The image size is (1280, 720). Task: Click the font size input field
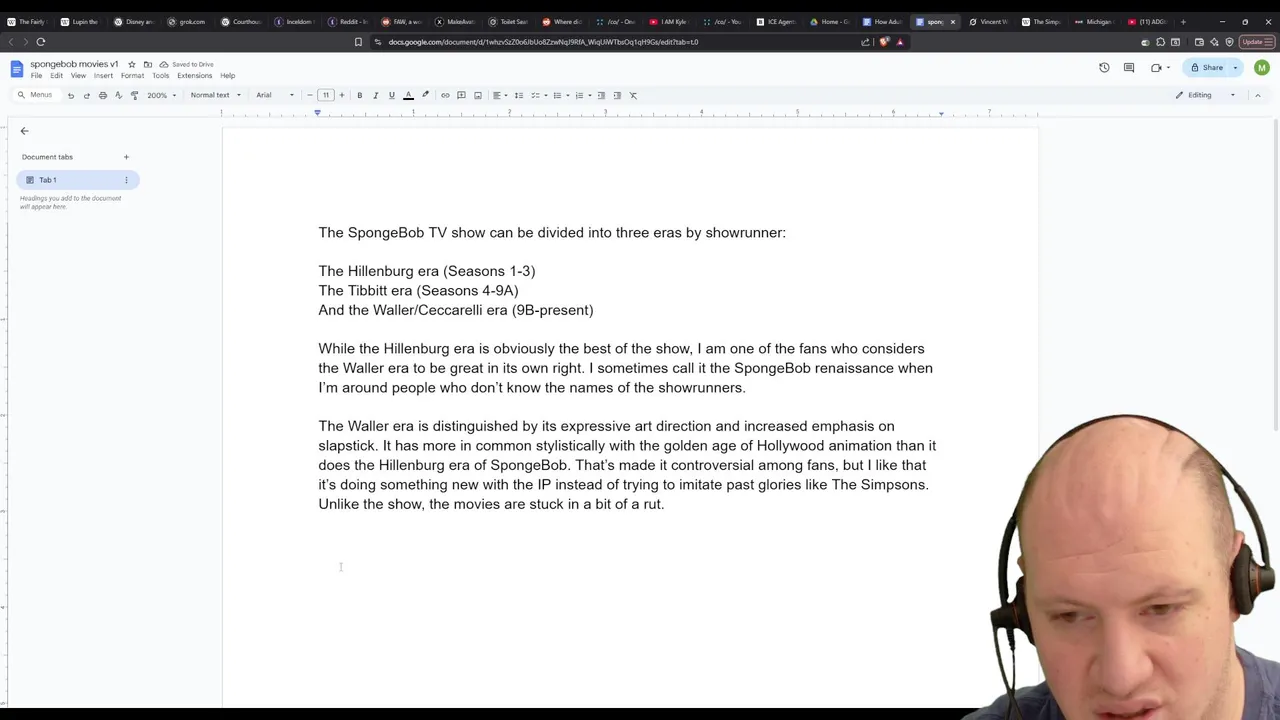point(325,95)
